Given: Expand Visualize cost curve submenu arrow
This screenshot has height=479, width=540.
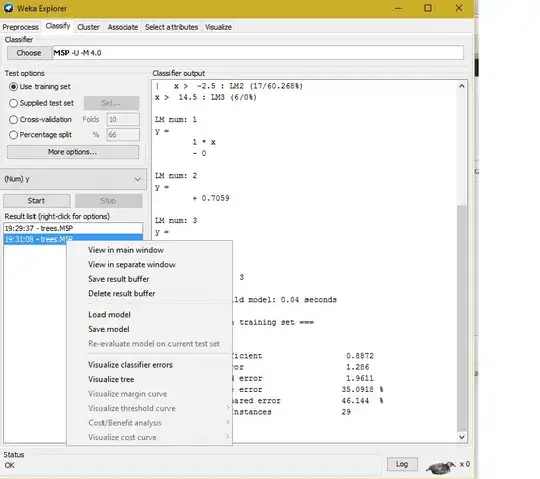Looking at the screenshot, I should 227,437.
